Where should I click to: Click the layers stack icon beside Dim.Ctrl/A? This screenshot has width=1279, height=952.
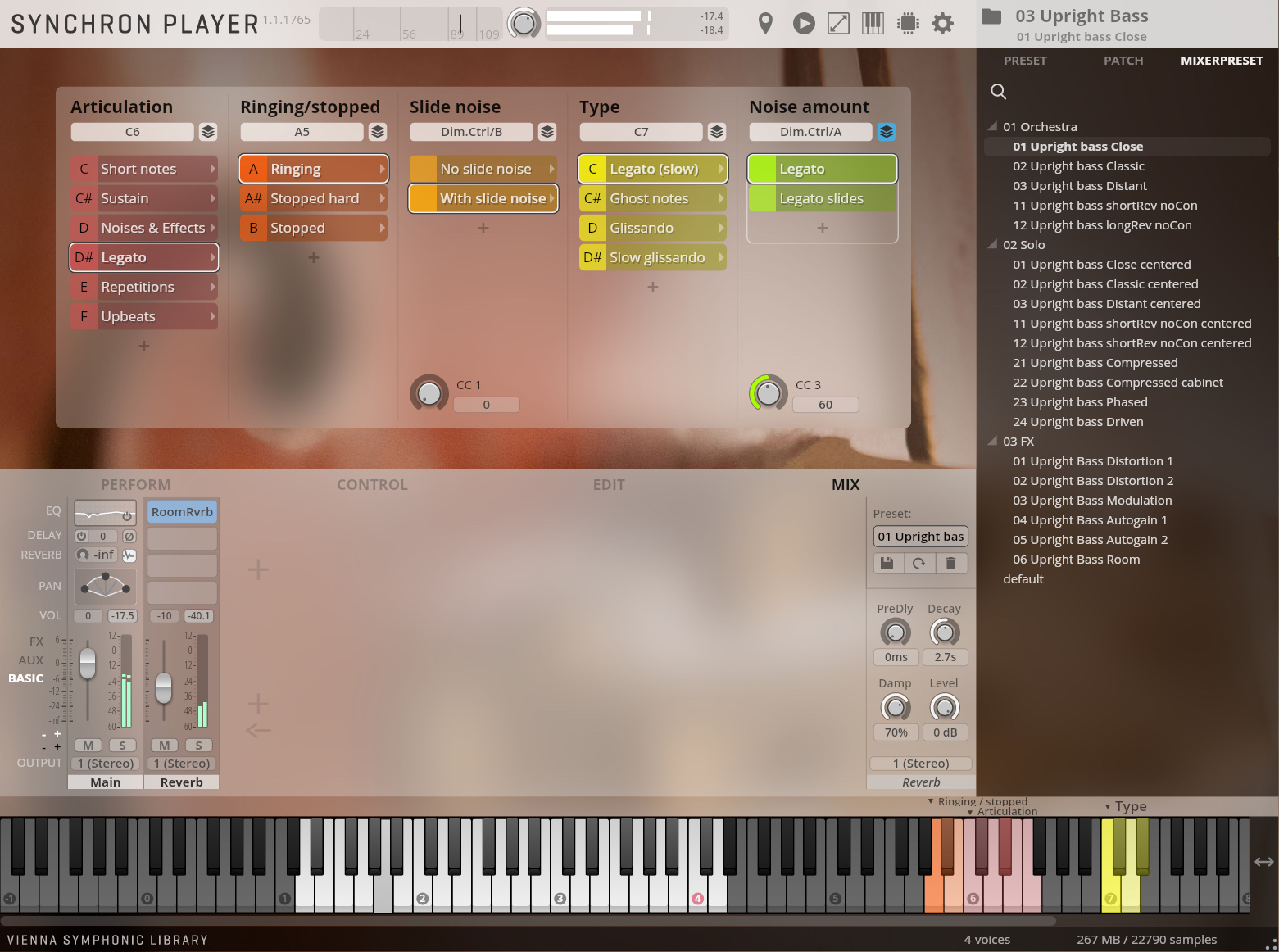point(886,131)
